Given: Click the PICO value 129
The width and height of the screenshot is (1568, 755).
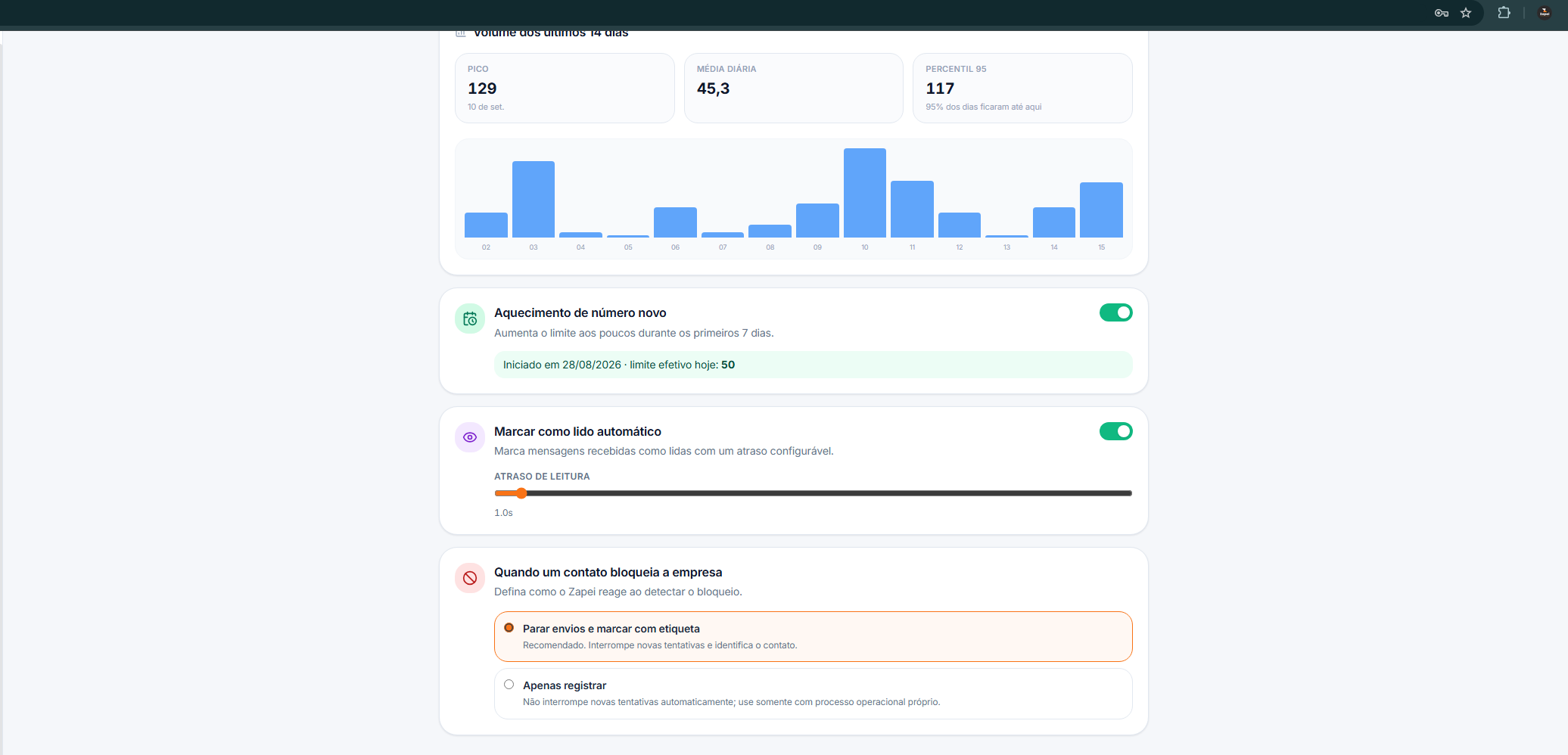Looking at the screenshot, I should pos(482,89).
